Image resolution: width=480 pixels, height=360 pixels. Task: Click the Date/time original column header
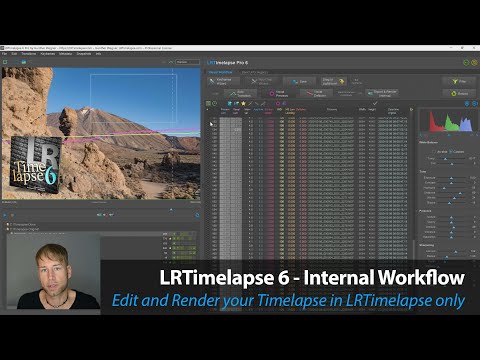[x=393, y=111]
